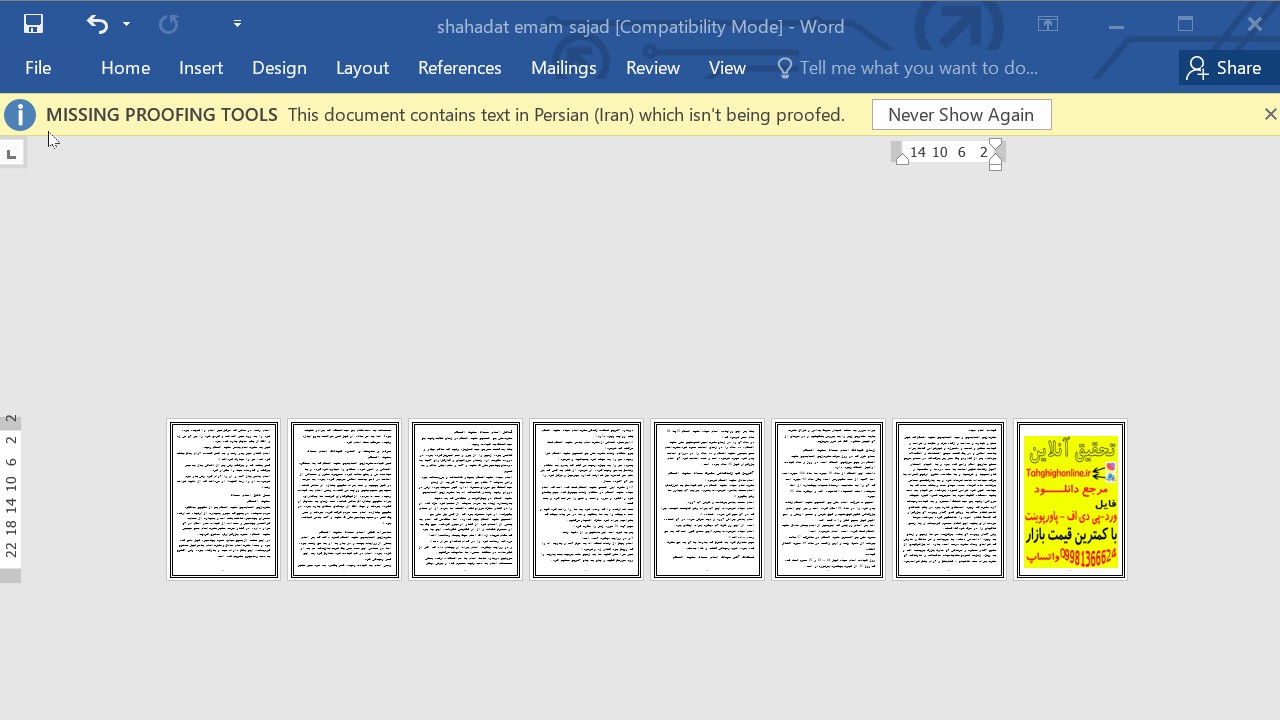
Task: Click the tab stop selector at ruler corner
Action: tap(11, 154)
